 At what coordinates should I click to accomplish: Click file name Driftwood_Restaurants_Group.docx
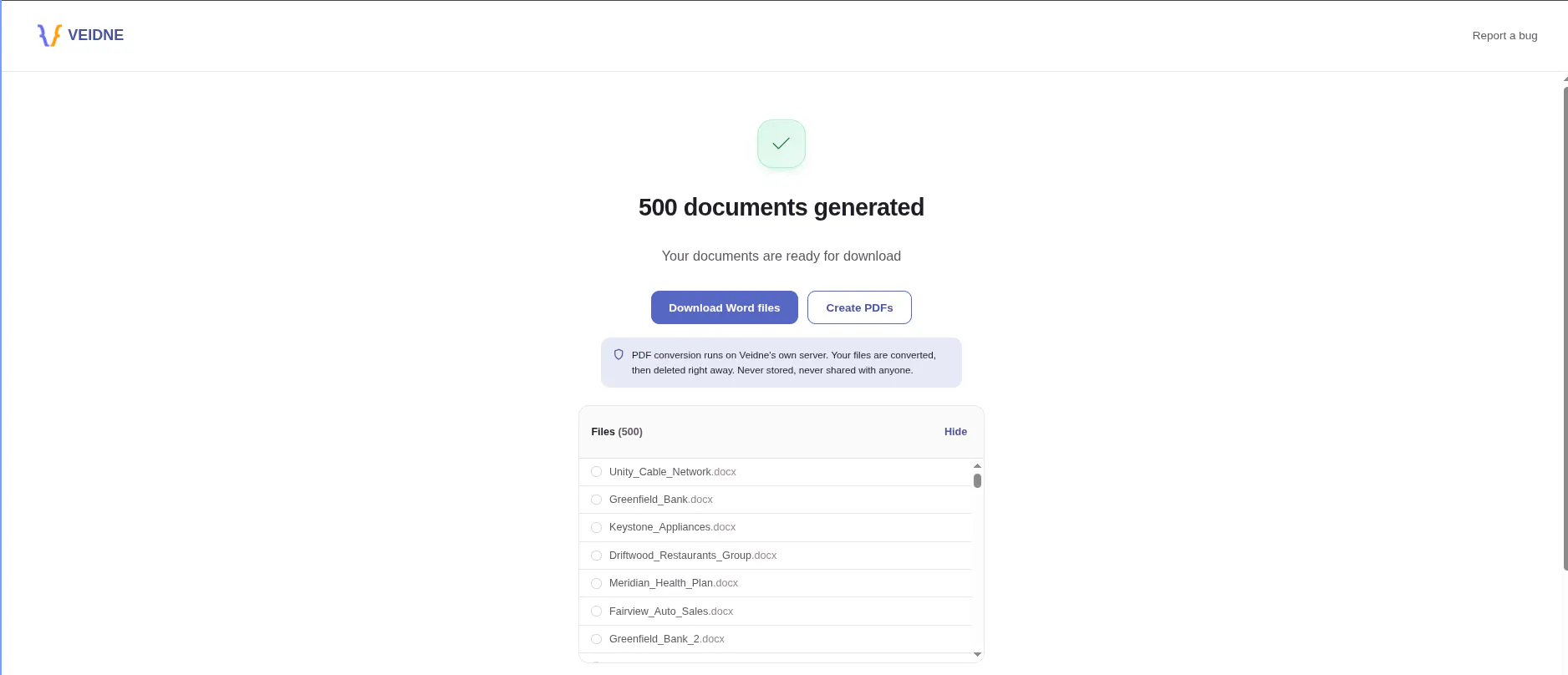pos(693,556)
